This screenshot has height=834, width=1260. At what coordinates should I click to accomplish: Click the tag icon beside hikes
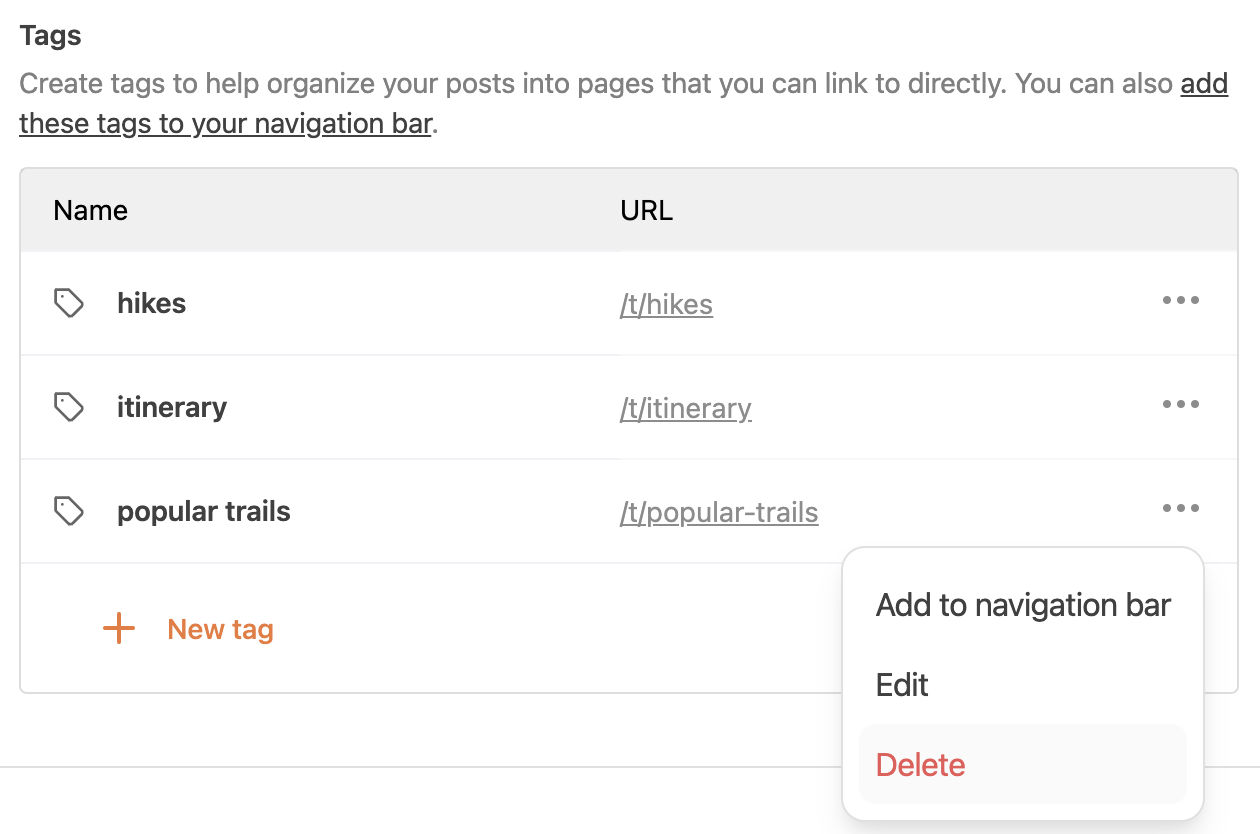point(69,302)
